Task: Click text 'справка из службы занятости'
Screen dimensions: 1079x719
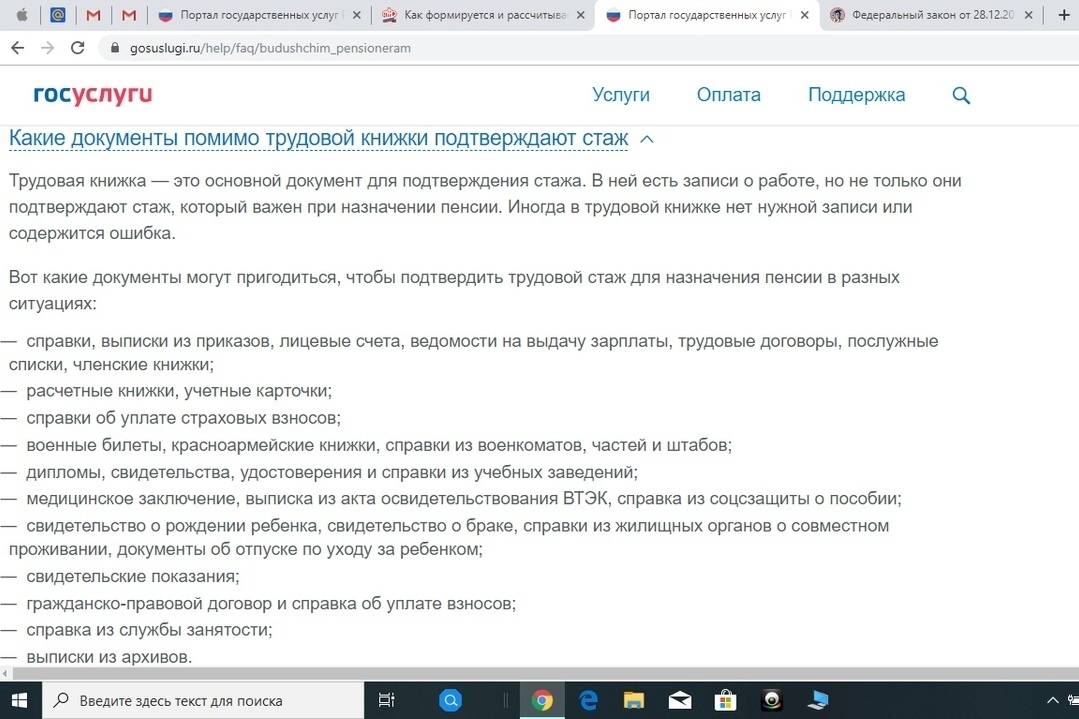Action: (x=149, y=630)
